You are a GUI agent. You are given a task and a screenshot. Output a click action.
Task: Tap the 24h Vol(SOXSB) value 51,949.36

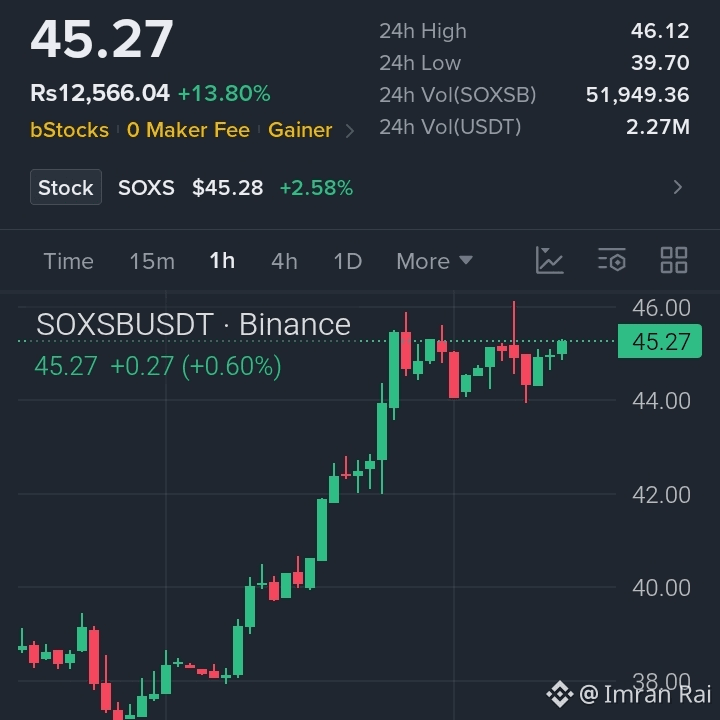637,95
